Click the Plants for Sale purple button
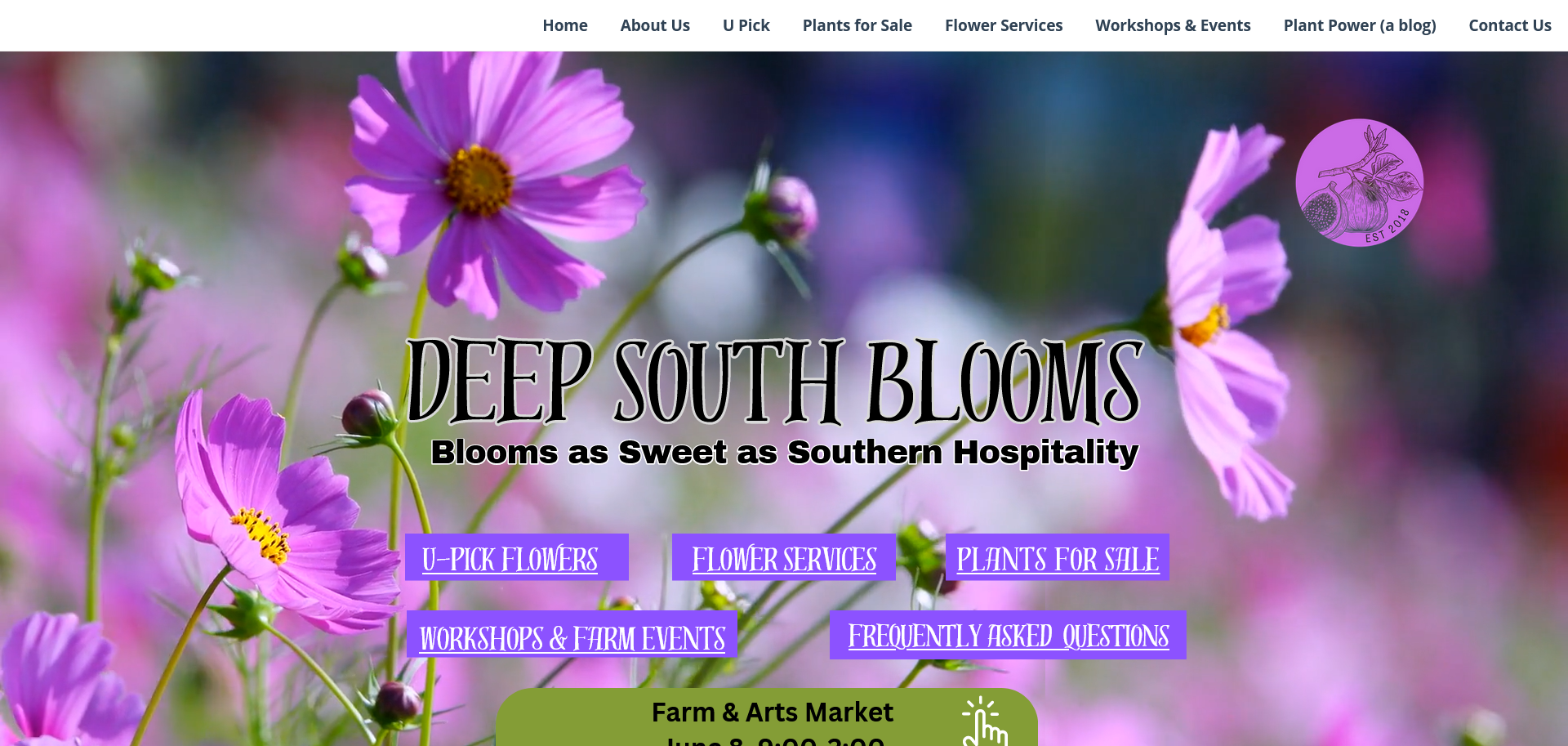The height and width of the screenshot is (746, 1568). point(1058,557)
